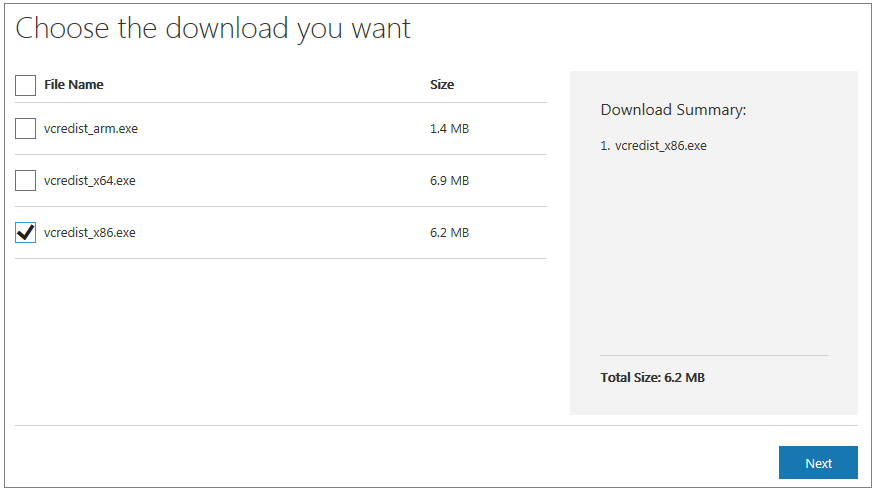Click the blank gray area of the summary panel
Image resolution: width=876 pixels, height=494 pixels.
(x=713, y=251)
